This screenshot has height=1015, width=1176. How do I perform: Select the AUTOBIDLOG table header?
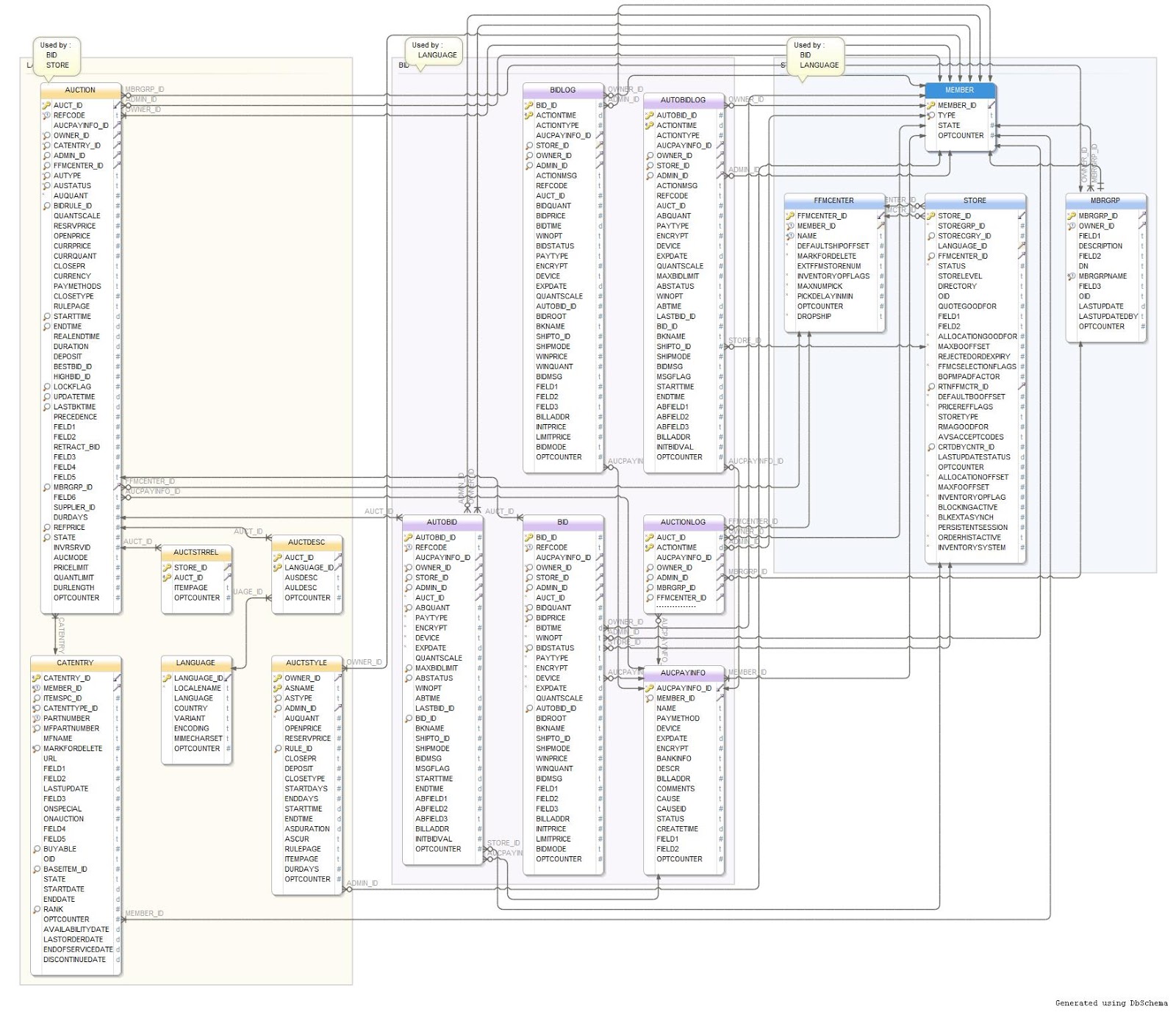[684, 101]
